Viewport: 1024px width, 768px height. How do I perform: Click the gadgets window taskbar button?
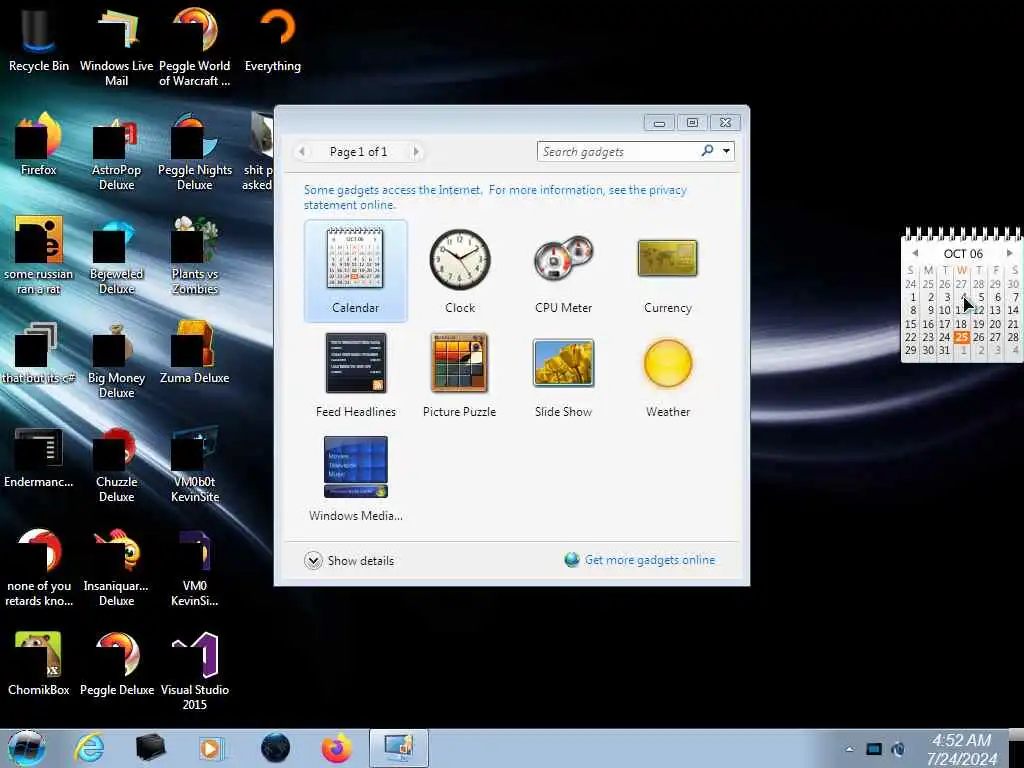click(399, 748)
